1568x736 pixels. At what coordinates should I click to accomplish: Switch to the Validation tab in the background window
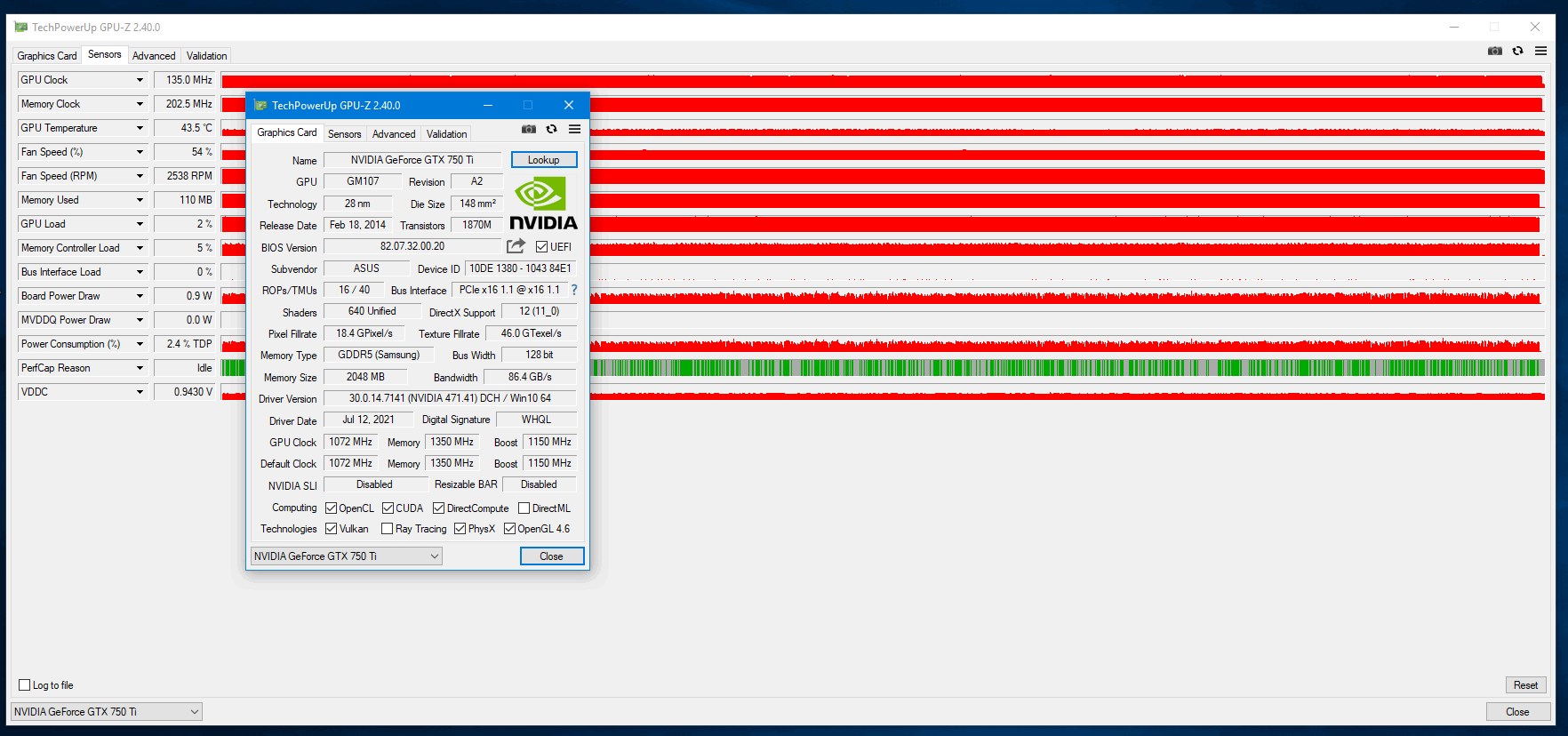(x=206, y=56)
